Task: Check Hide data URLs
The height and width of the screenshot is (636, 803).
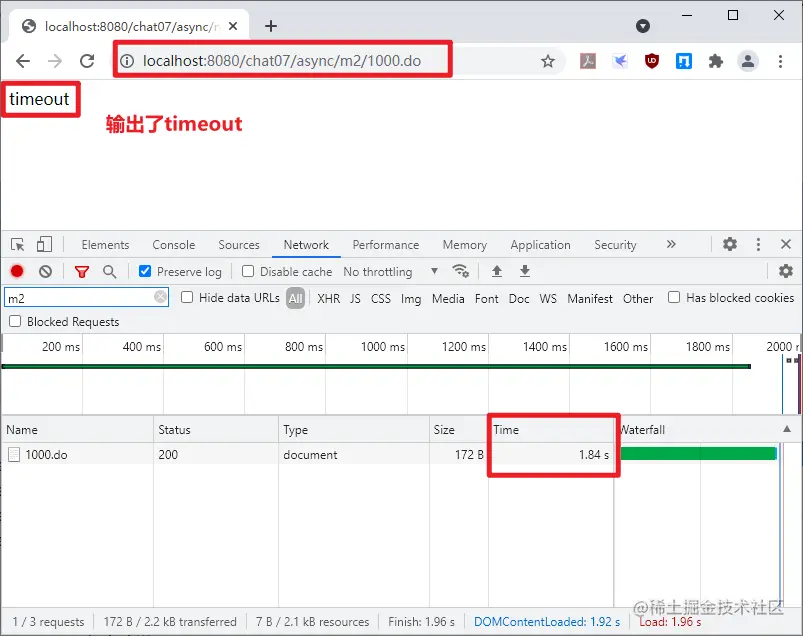Action: [187, 298]
